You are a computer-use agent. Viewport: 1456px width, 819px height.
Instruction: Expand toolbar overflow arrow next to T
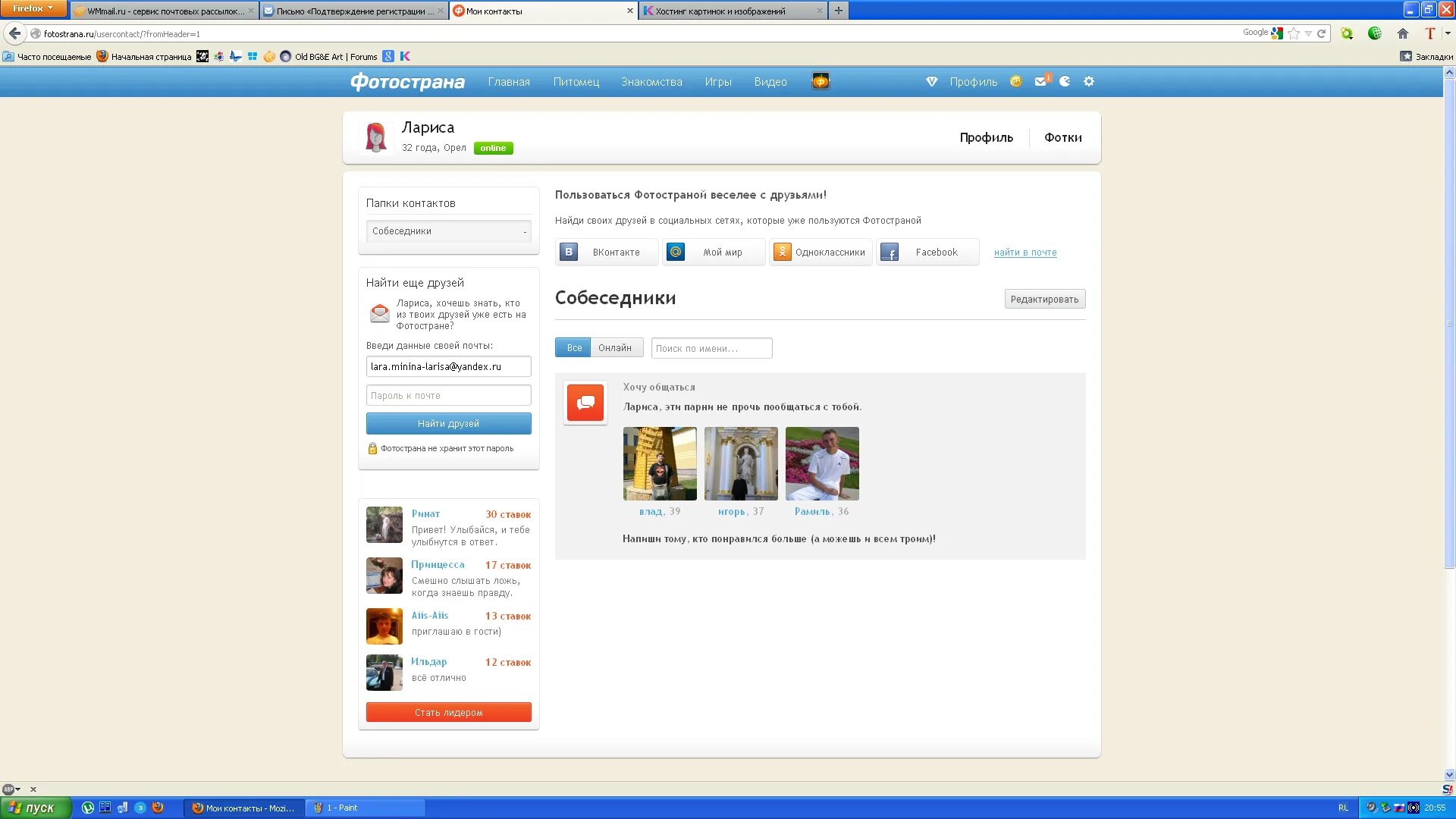1448,33
